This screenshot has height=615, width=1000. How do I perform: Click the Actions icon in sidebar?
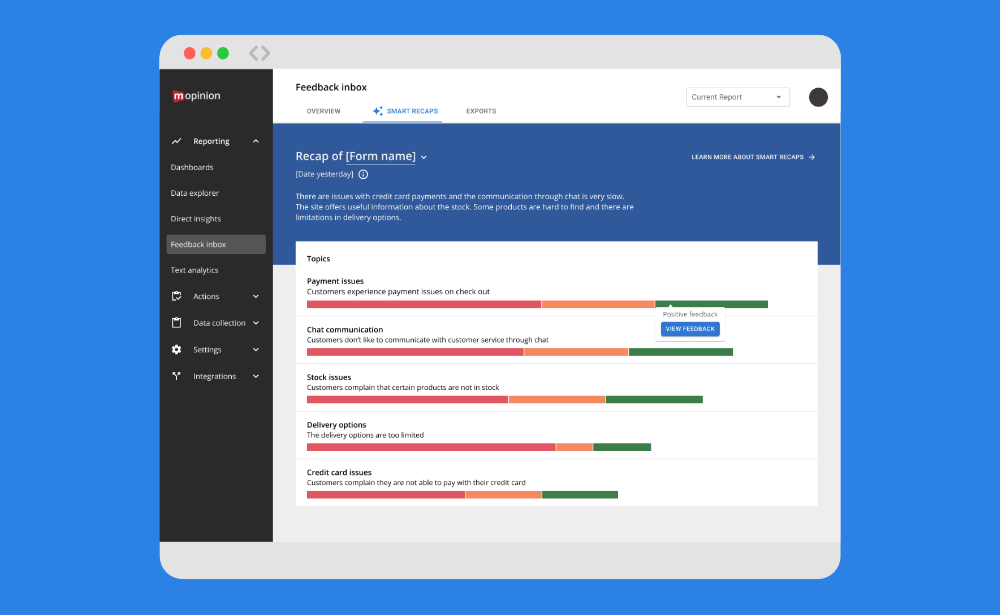coord(177,296)
